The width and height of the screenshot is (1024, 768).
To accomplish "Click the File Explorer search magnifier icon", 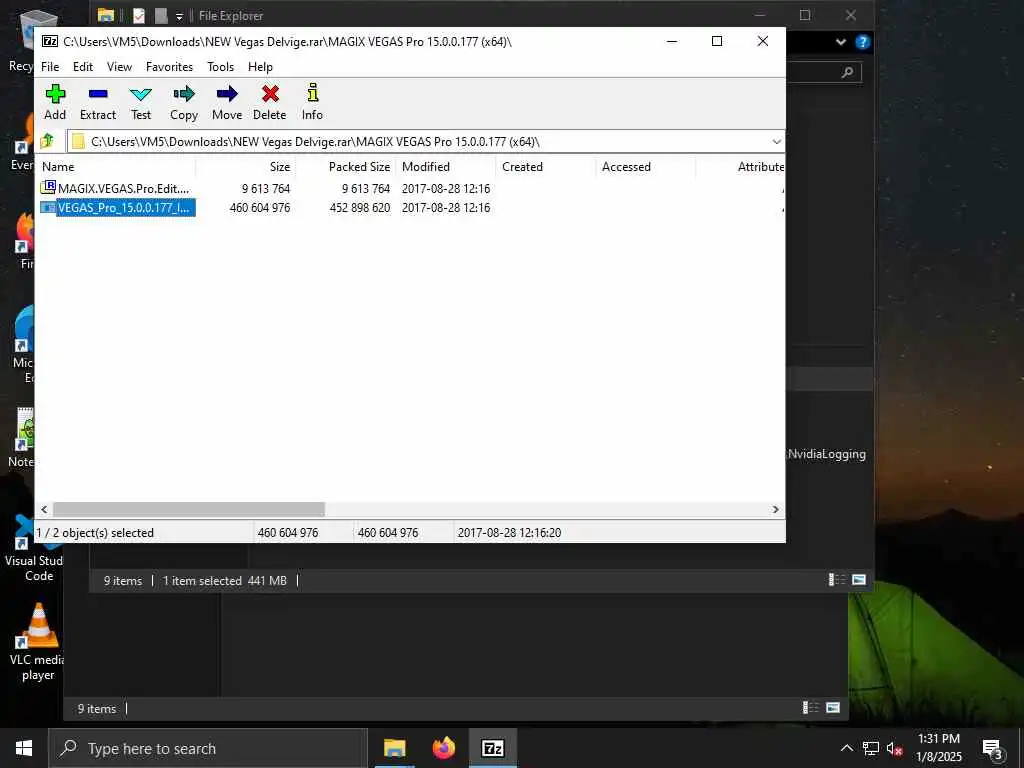I will pos(847,72).
